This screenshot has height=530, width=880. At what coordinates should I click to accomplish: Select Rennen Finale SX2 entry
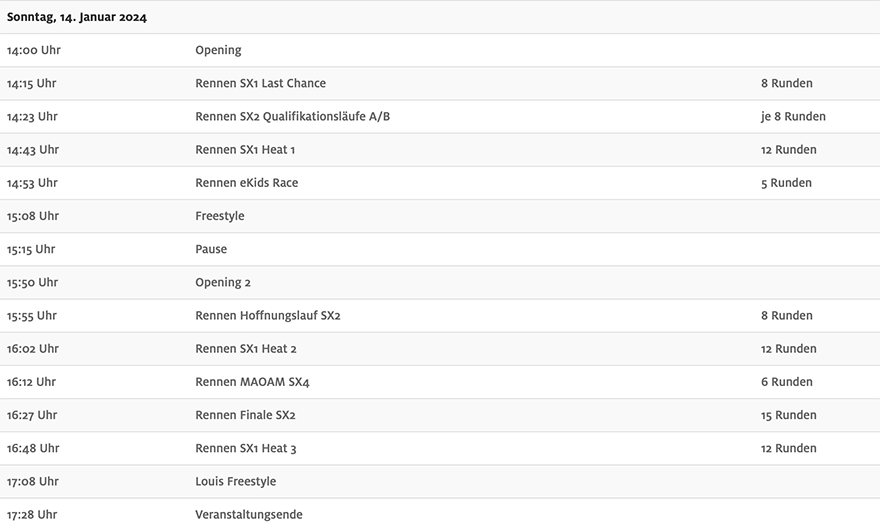point(245,415)
